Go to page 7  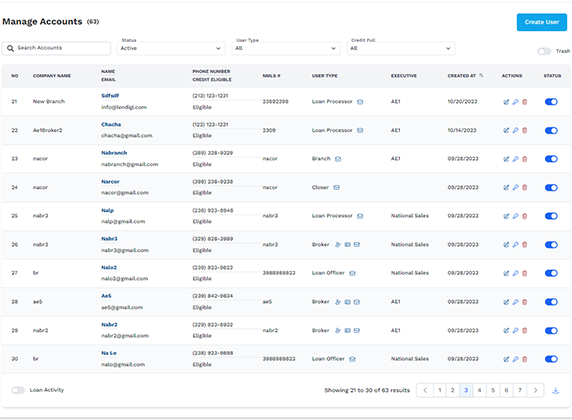pyautogui.click(x=520, y=390)
